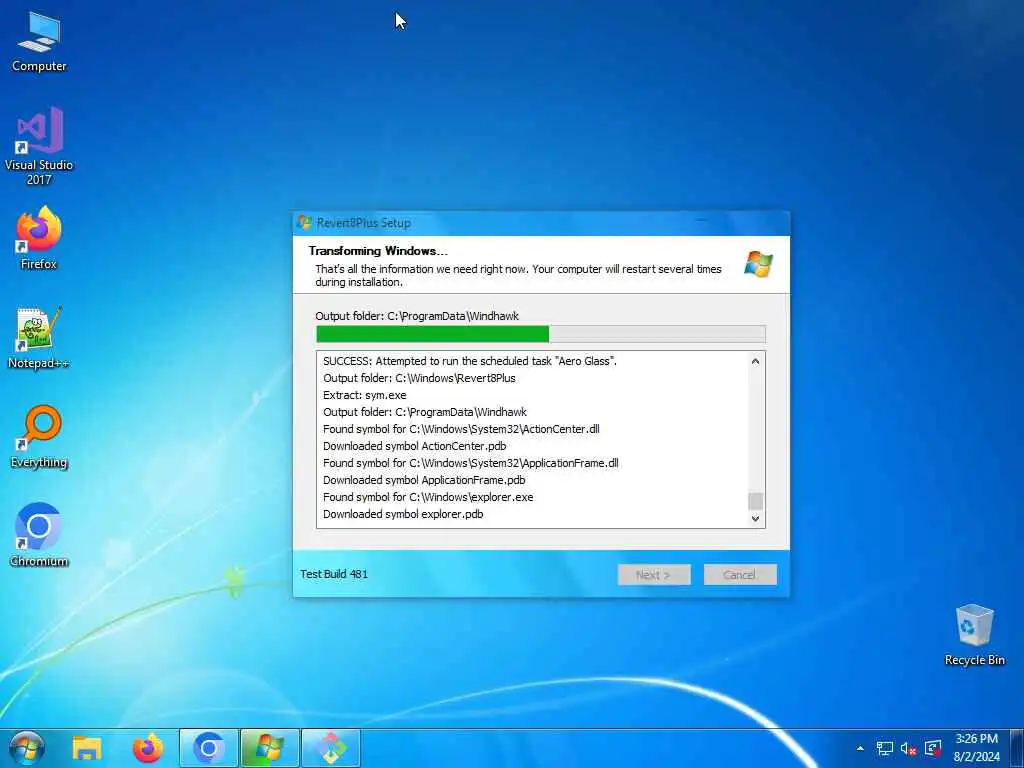The image size is (1024, 768).
Task: Click the Cancel button in setup
Action: coord(740,575)
